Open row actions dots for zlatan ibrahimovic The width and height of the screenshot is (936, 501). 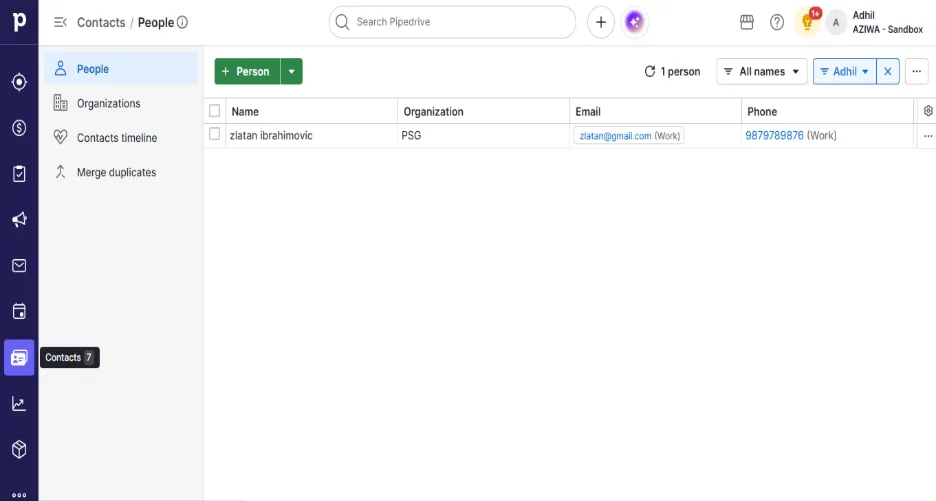tap(928, 136)
